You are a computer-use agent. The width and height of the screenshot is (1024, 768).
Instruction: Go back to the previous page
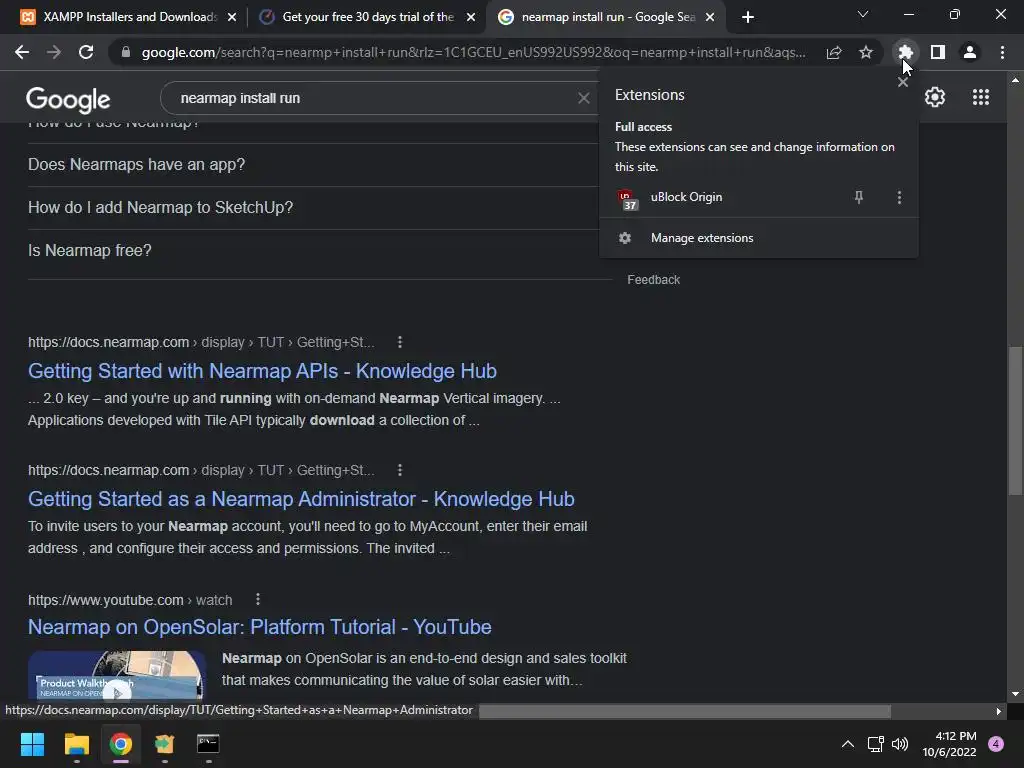click(x=22, y=52)
